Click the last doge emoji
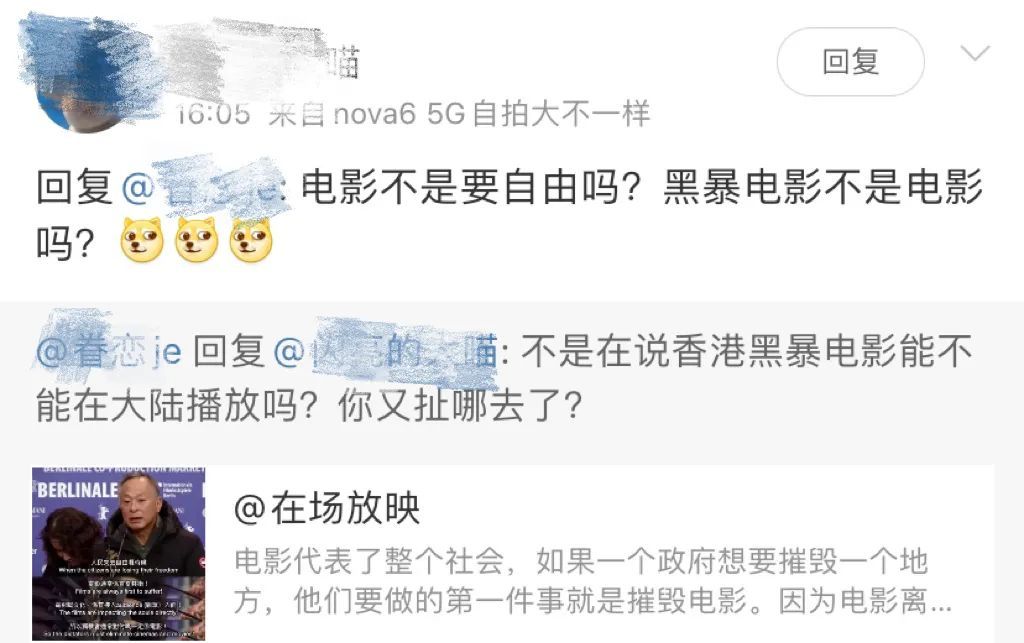The height and width of the screenshot is (643, 1024). 251,241
